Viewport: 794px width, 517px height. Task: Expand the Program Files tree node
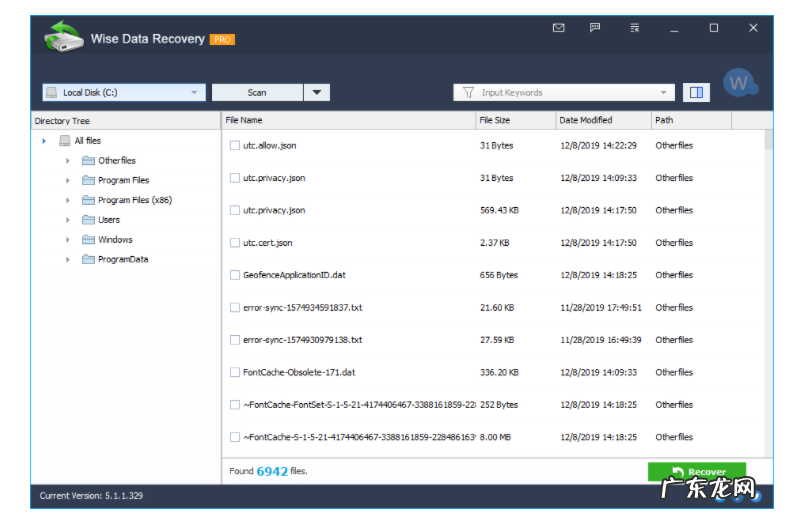point(68,181)
